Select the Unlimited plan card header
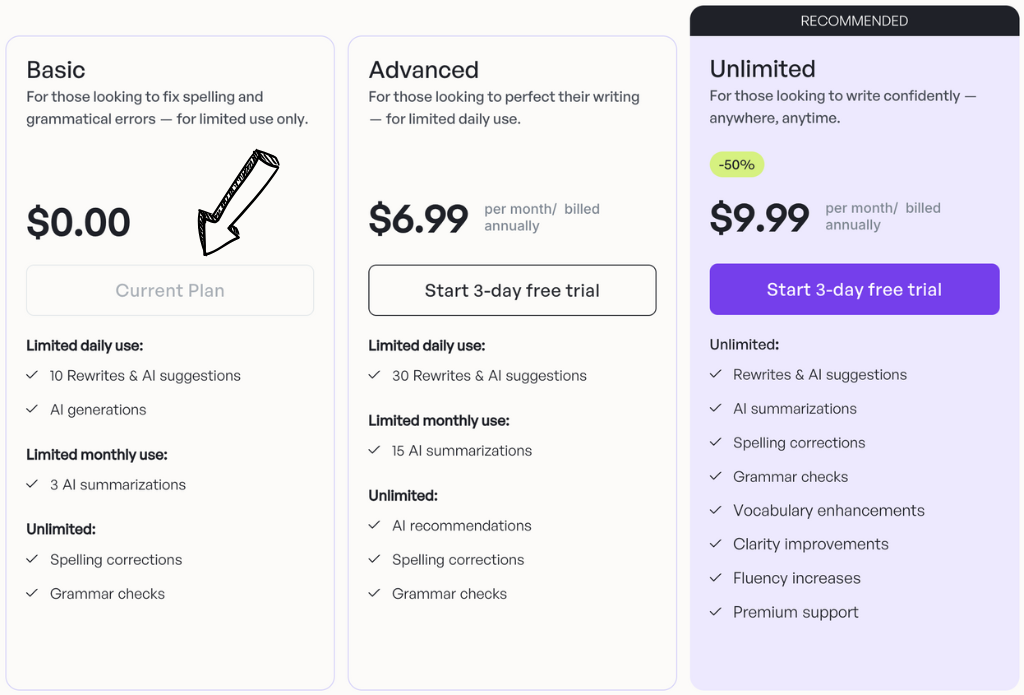 pyautogui.click(x=762, y=70)
